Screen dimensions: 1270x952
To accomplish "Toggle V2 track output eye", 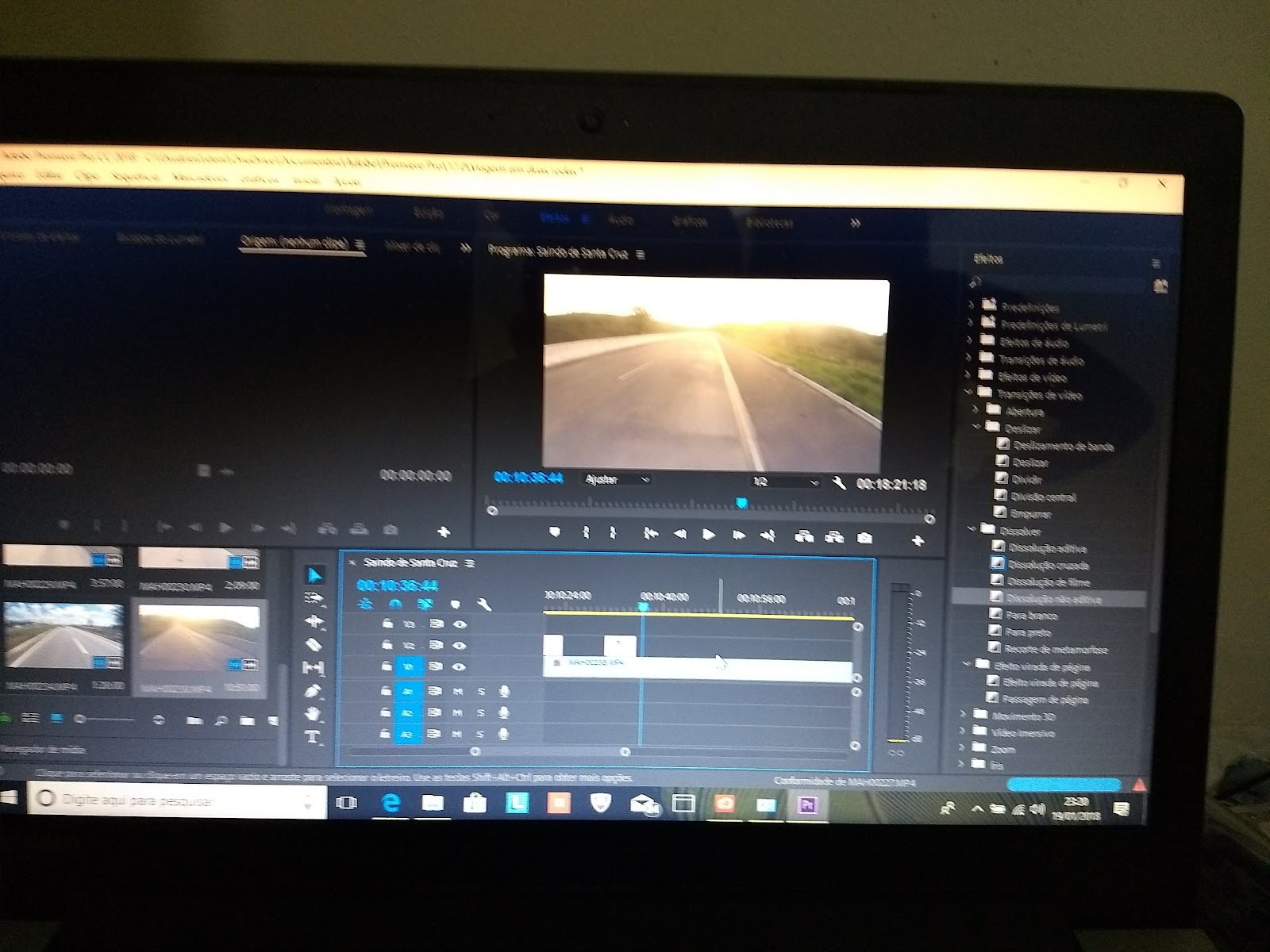I will (460, 646).
